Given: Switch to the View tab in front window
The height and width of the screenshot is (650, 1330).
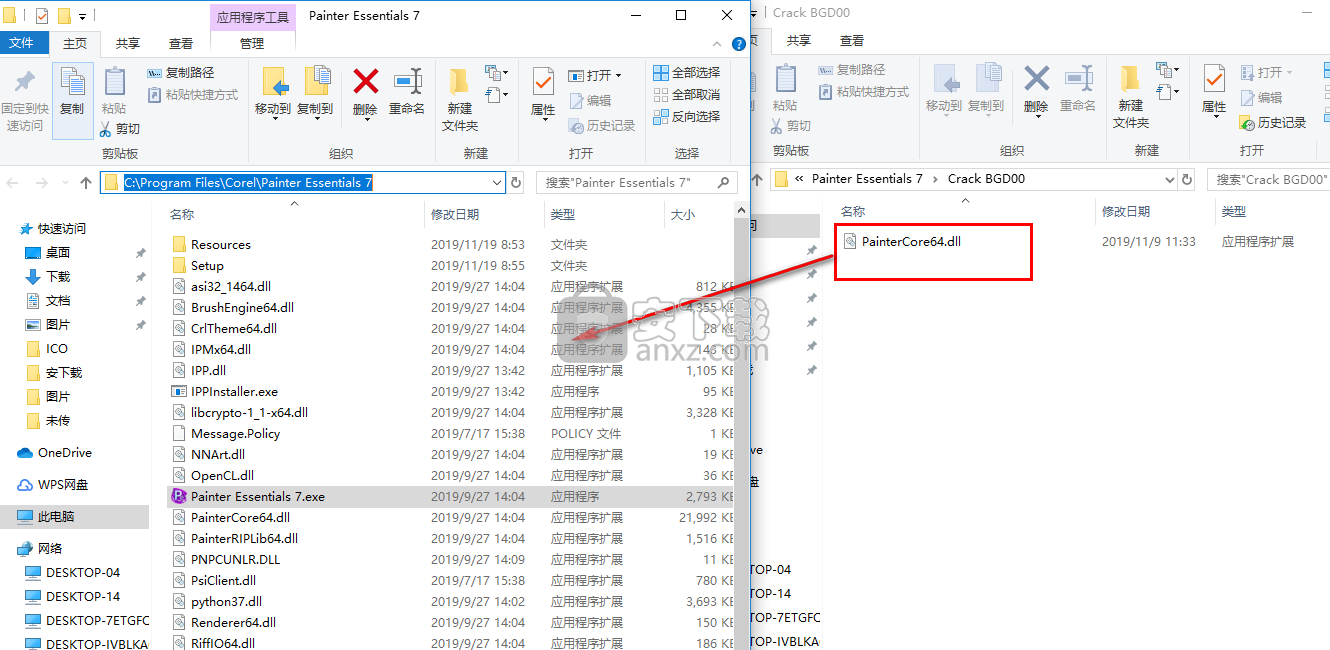Looking at the screenshot, I should (181, 43).
